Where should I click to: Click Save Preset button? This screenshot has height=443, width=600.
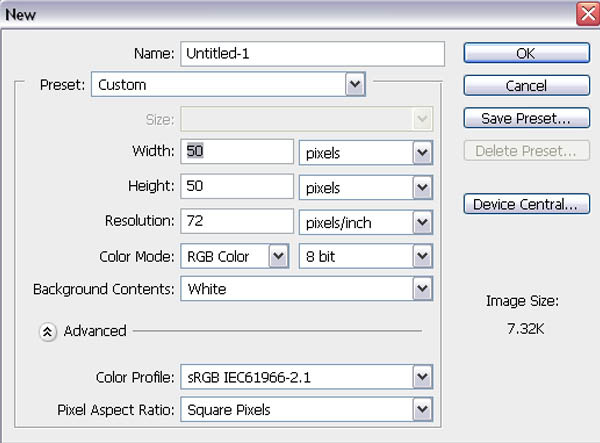coord(525,118)
